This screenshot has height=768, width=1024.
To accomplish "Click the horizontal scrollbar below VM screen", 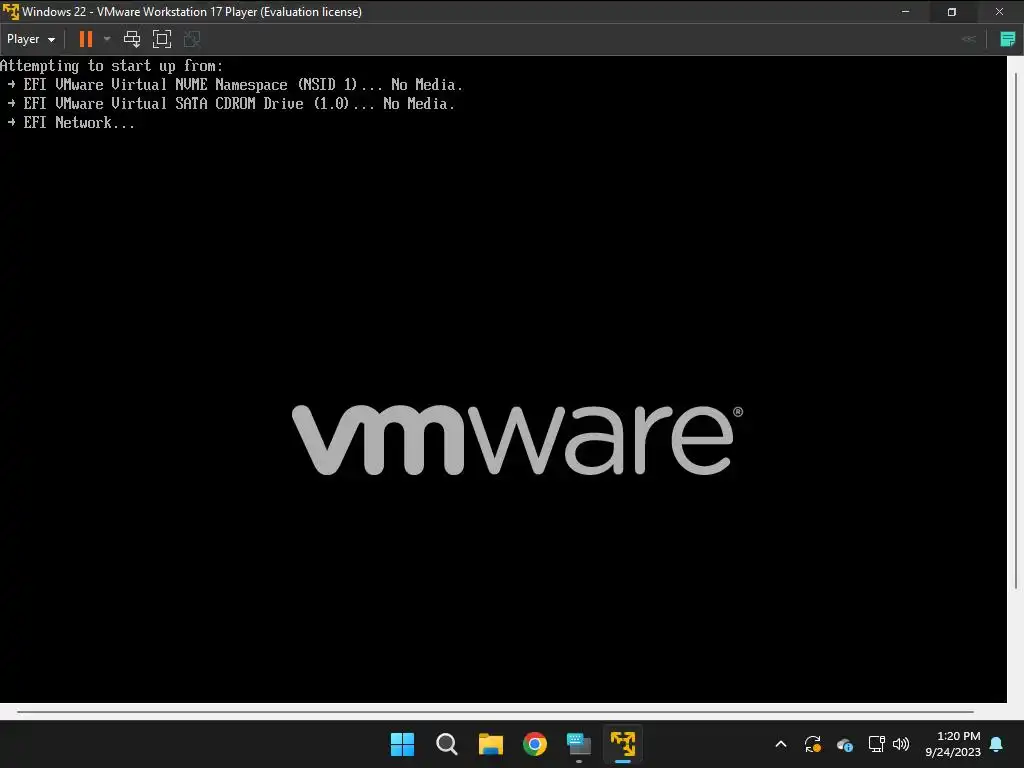I will coord(495,712).
